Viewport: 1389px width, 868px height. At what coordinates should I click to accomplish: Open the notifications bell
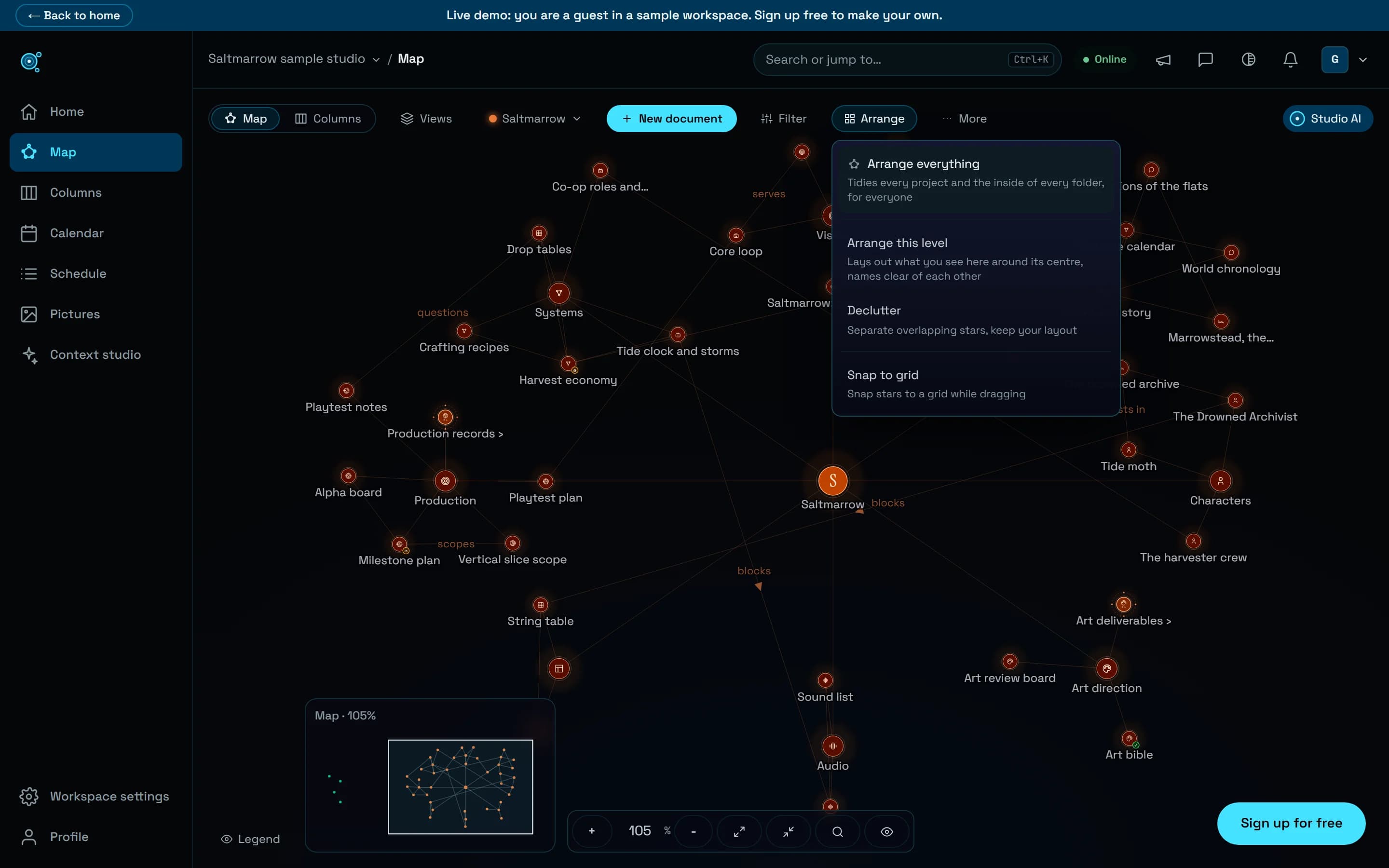[1290, 60]
